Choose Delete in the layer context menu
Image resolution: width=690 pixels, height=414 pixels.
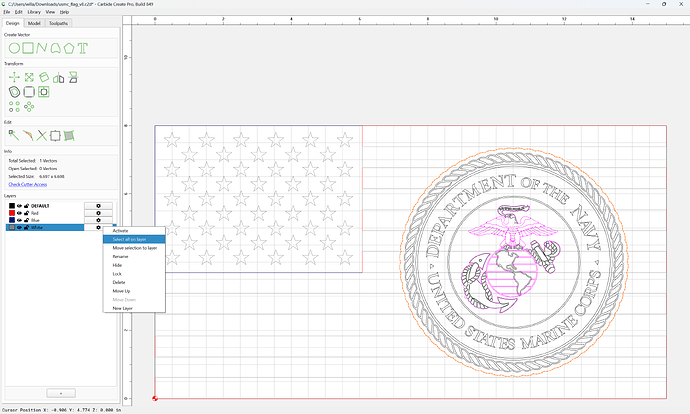click(x=134, y=282)
